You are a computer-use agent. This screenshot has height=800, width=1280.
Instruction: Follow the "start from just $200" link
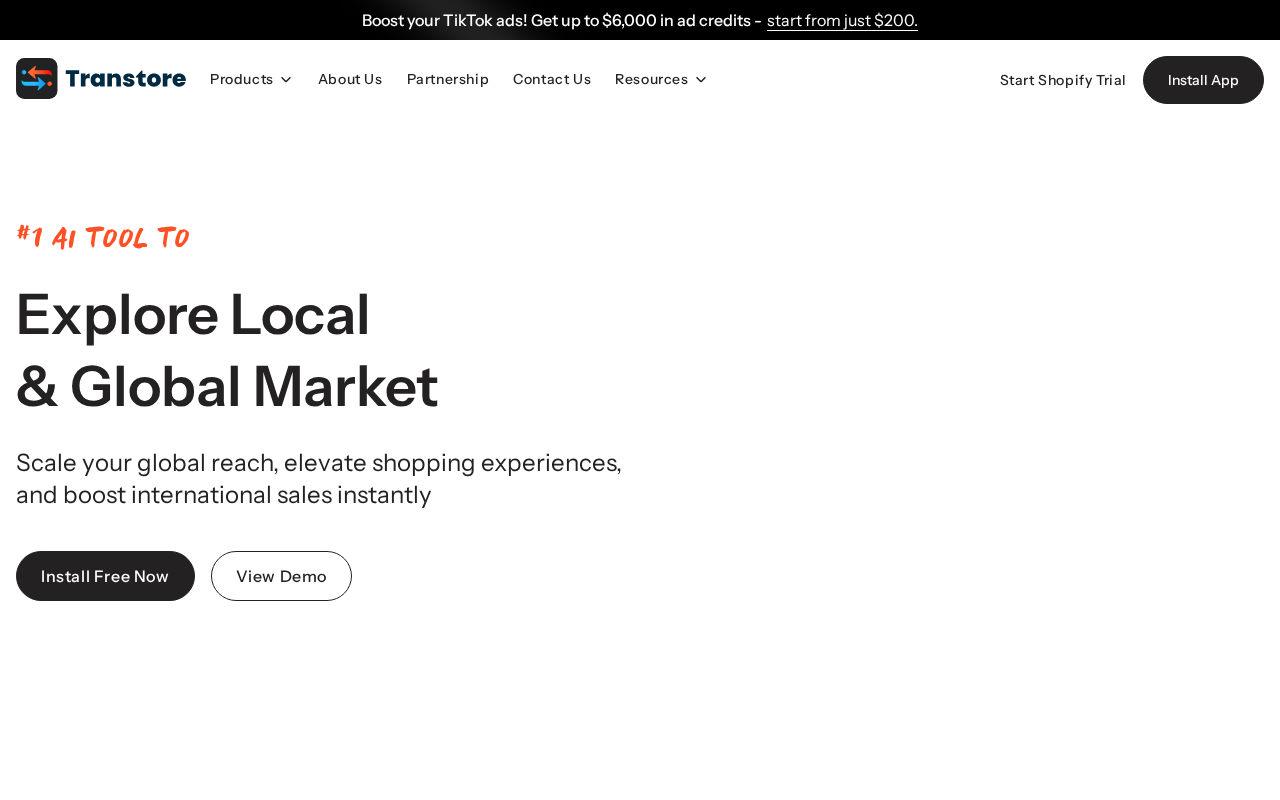coord(842,20)
